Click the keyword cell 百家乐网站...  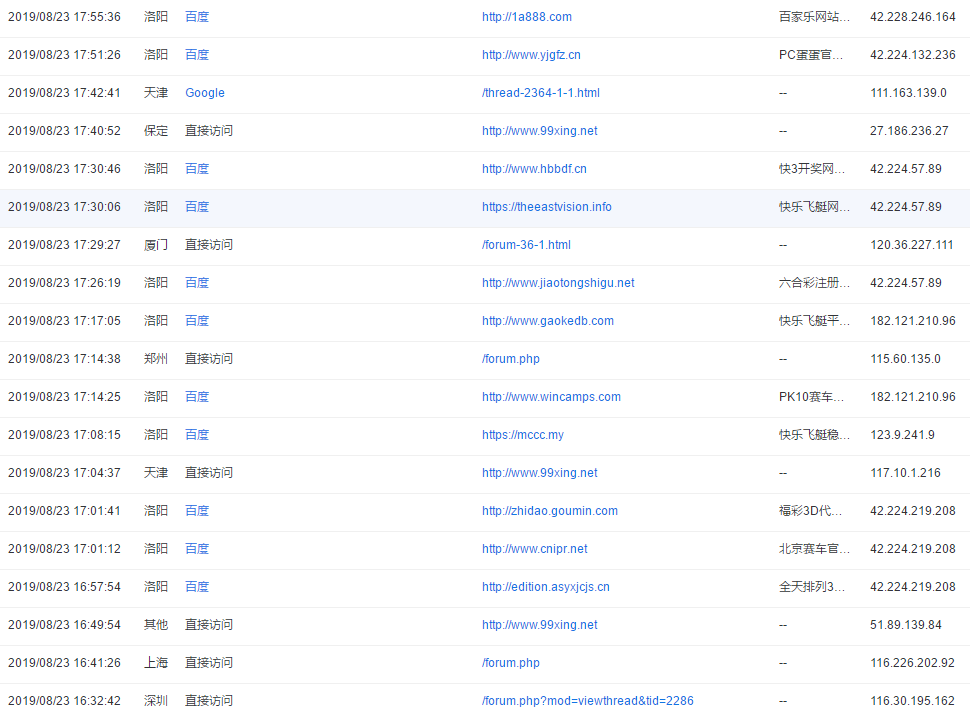pos(814,17)
